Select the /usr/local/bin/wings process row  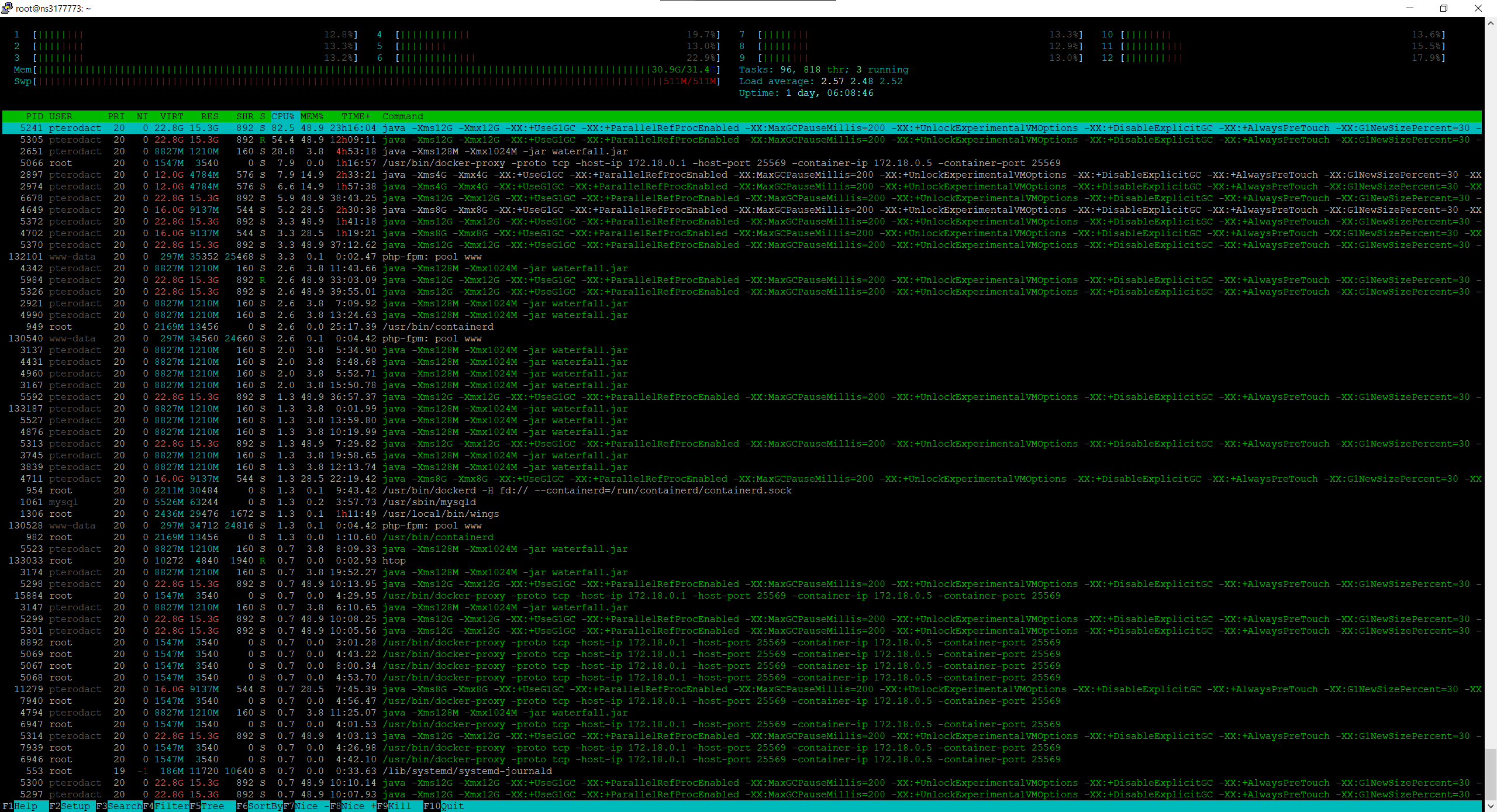tap(440, 514)
